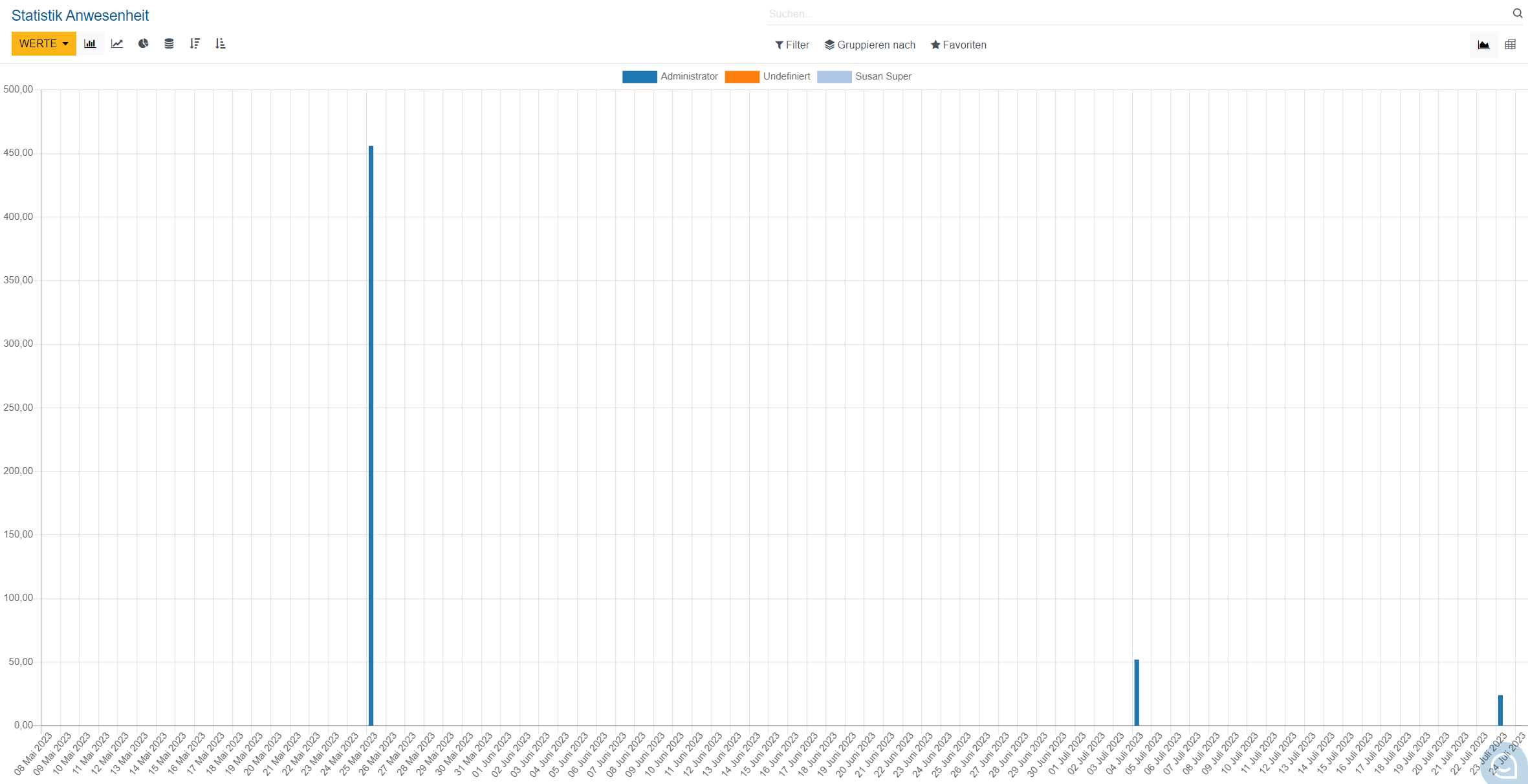Toggle Administrator series in legend

670,76
